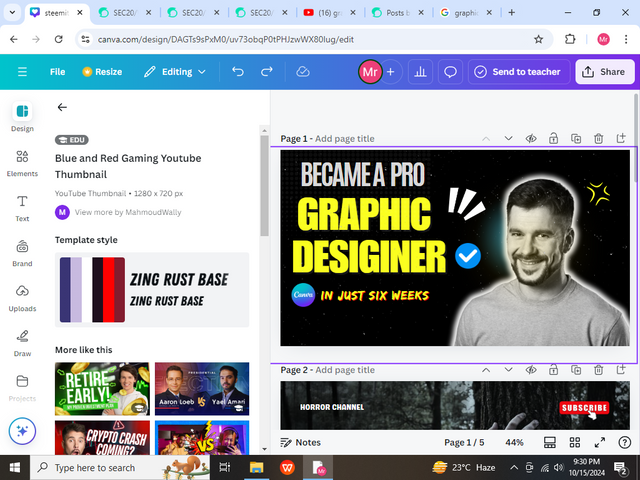Viewport: 640px width, 480px height.
Task: Delete Page 1 with the trash icon
Action: [598, 139]
